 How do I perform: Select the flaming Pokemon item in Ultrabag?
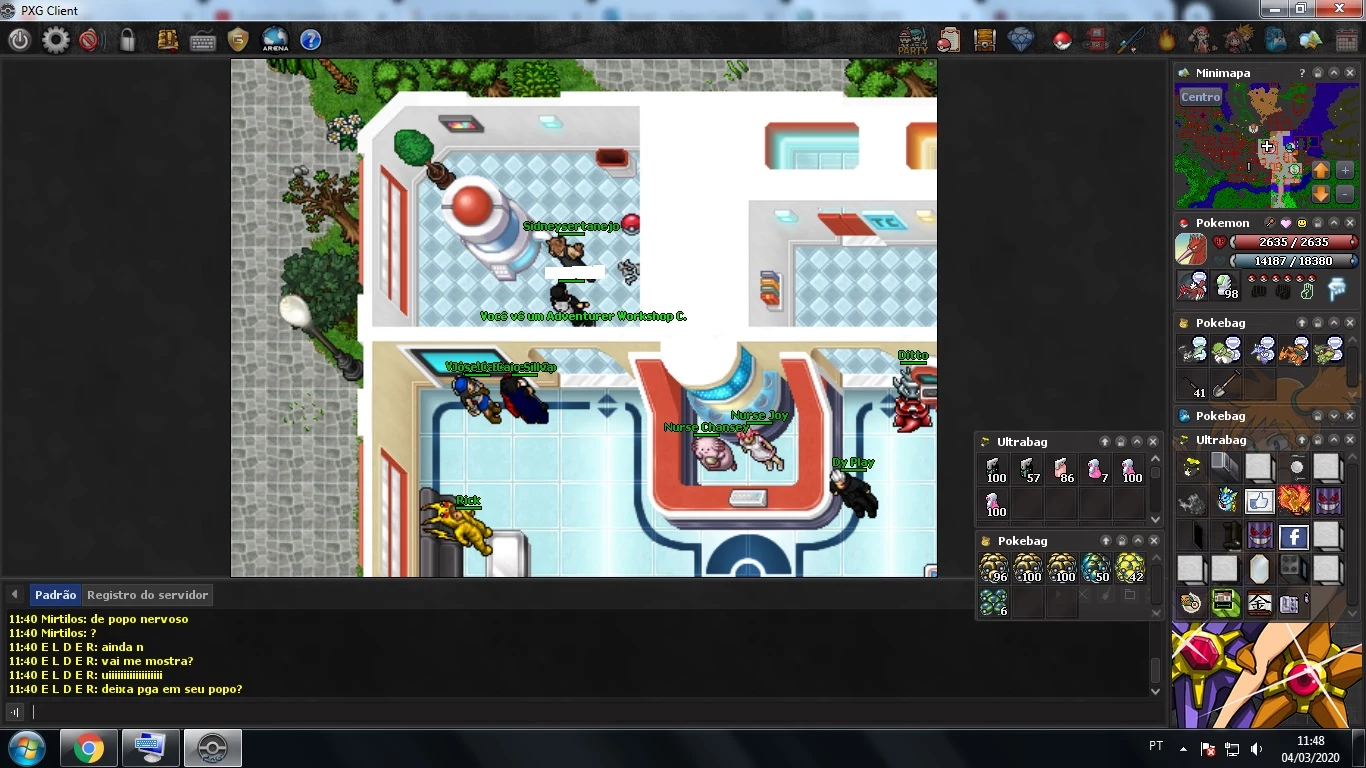pyautogui.click(x=1293, y=500)
